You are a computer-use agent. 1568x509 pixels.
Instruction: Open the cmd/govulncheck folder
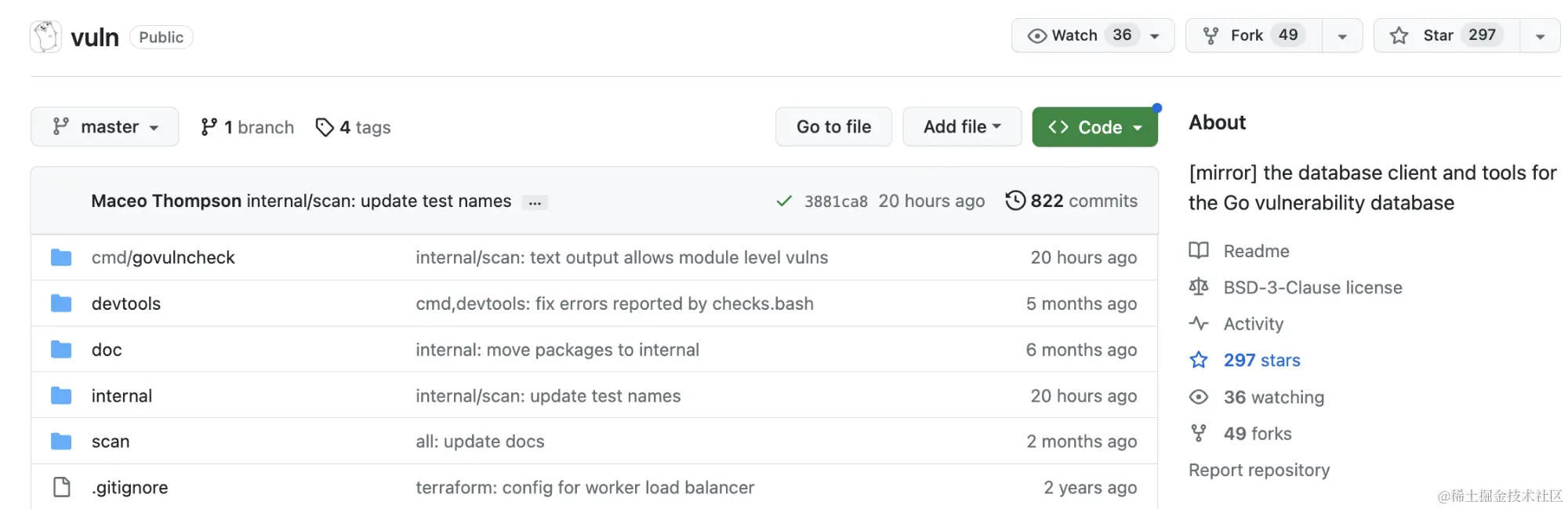click(163, 257)
